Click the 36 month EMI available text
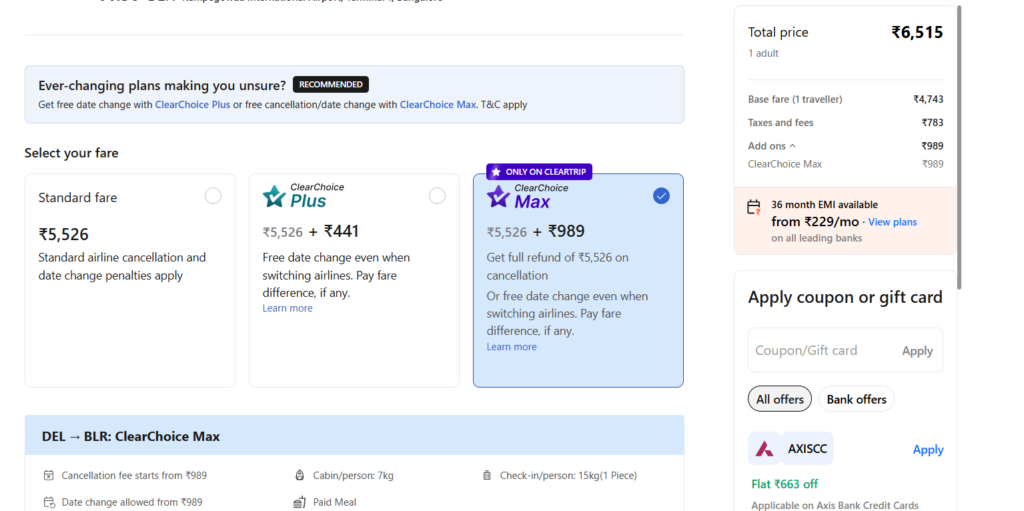The image size is (1024, 511). 824,205
